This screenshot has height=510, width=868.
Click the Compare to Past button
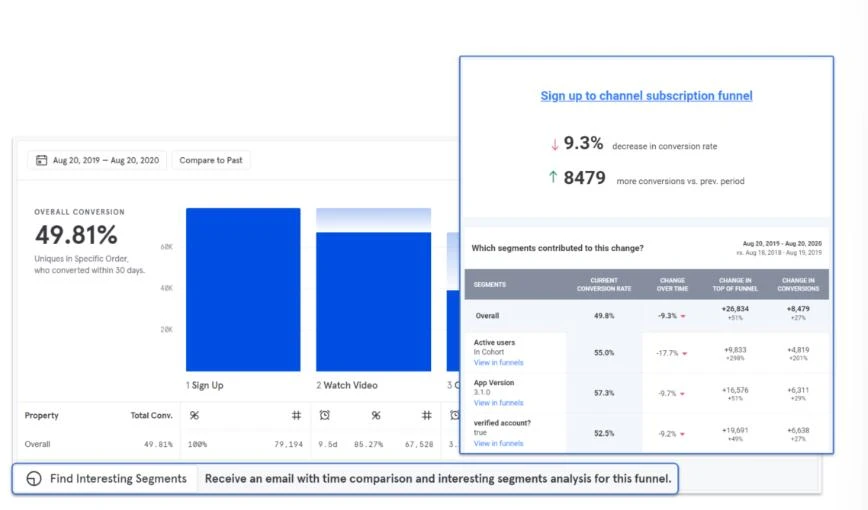point(211,161)
